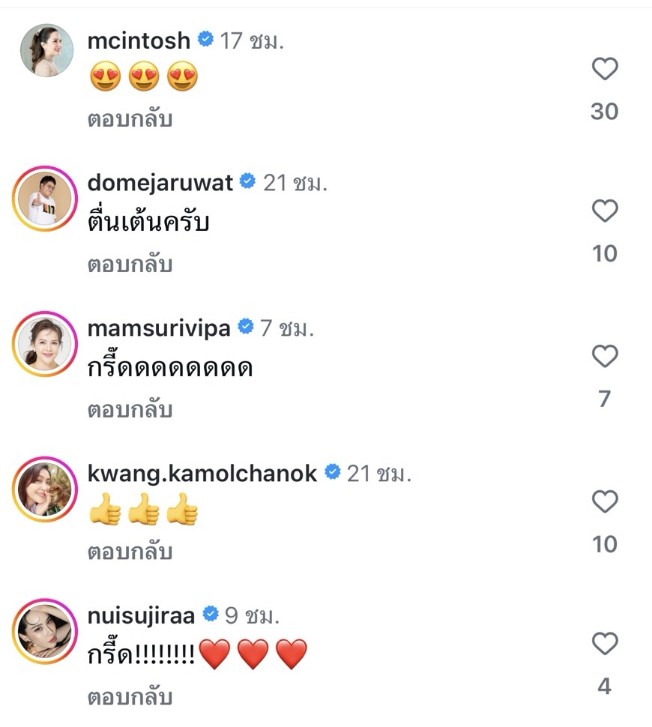The image size is (652, 727).
Task: Open username link nuisujiraa
Action: [141, 616]
